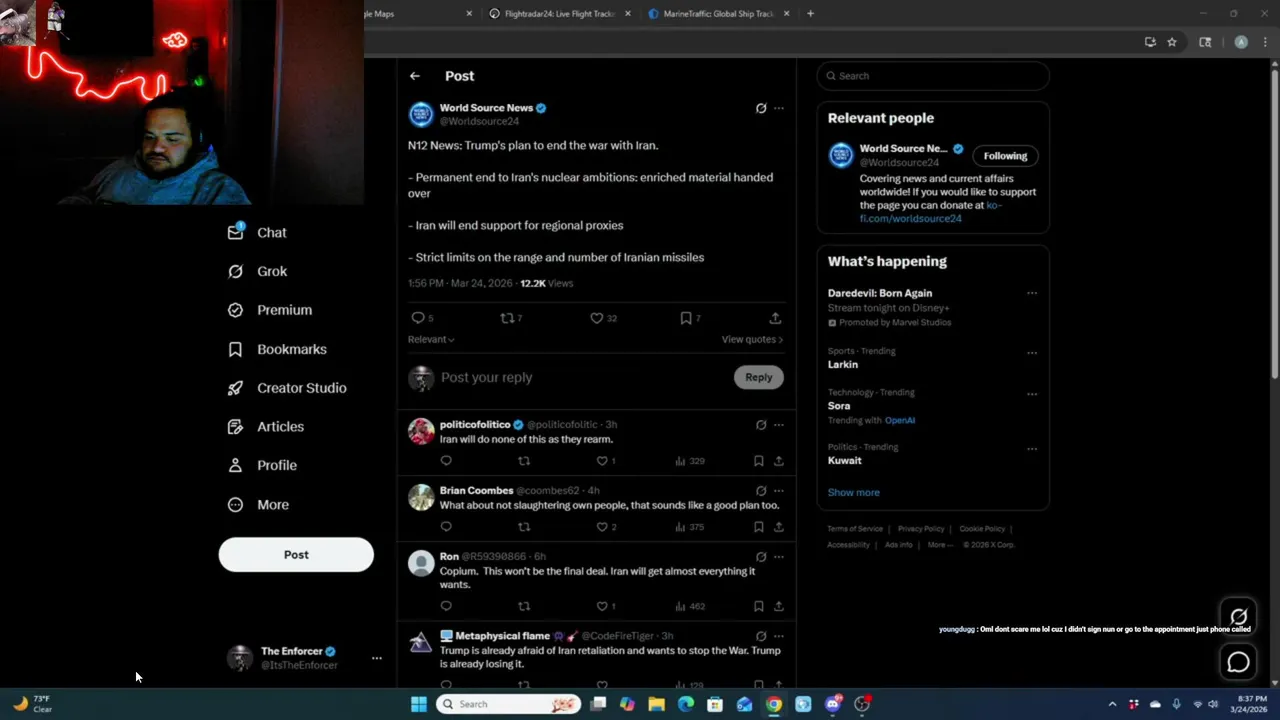Image resolution: width=1280 pixels, height=720 pixels.
Task: Click the taskbar Search box
Action: pos(509,704)
